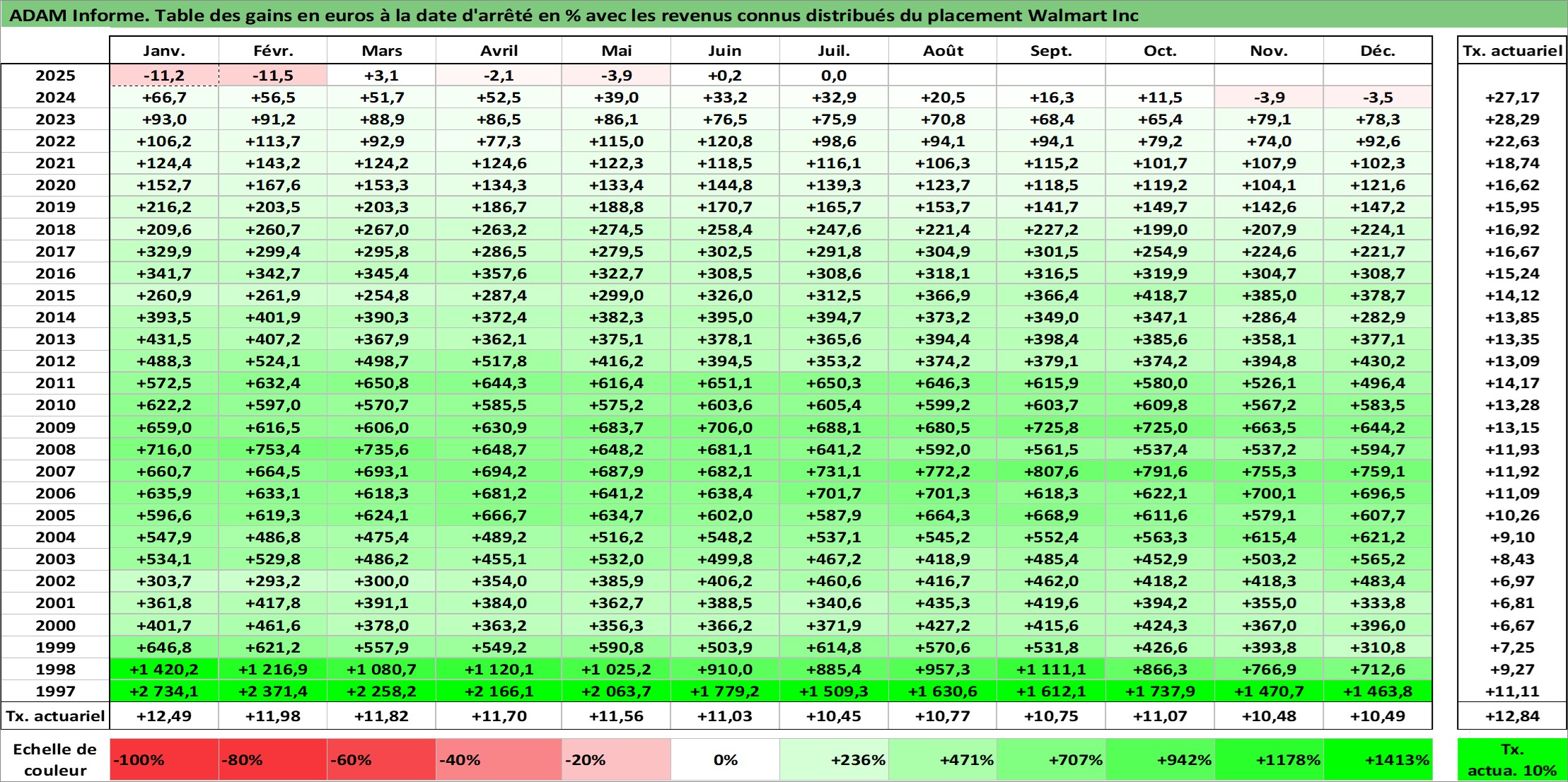Select the +418,7 cell for Oct. 2015
Screen dimensions: 1568x782
point(1160,296)
